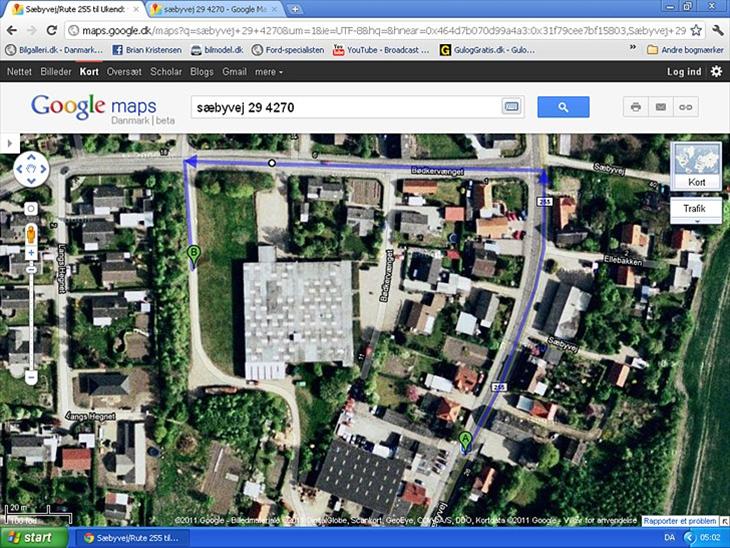
Task: Click the link chain icon
Action: (686, 107)
